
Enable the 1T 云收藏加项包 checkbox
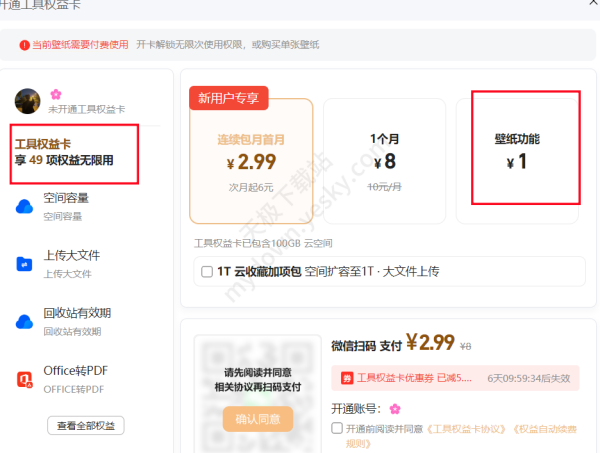(x=207, y=271)
